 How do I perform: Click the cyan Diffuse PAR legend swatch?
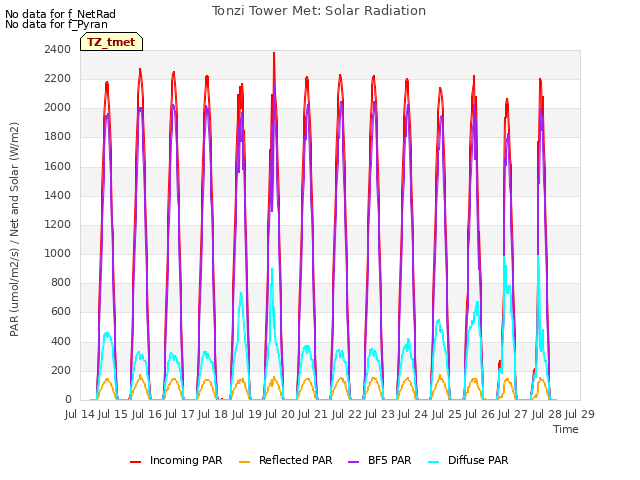click(x=433, y=462)
